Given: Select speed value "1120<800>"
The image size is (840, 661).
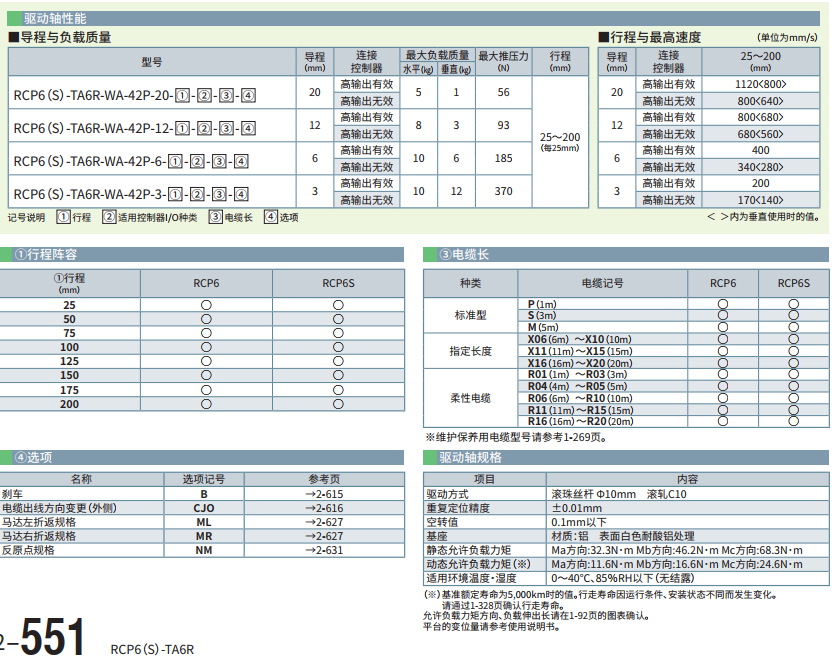Looking at the screenshot, I should tap(761, 84).
